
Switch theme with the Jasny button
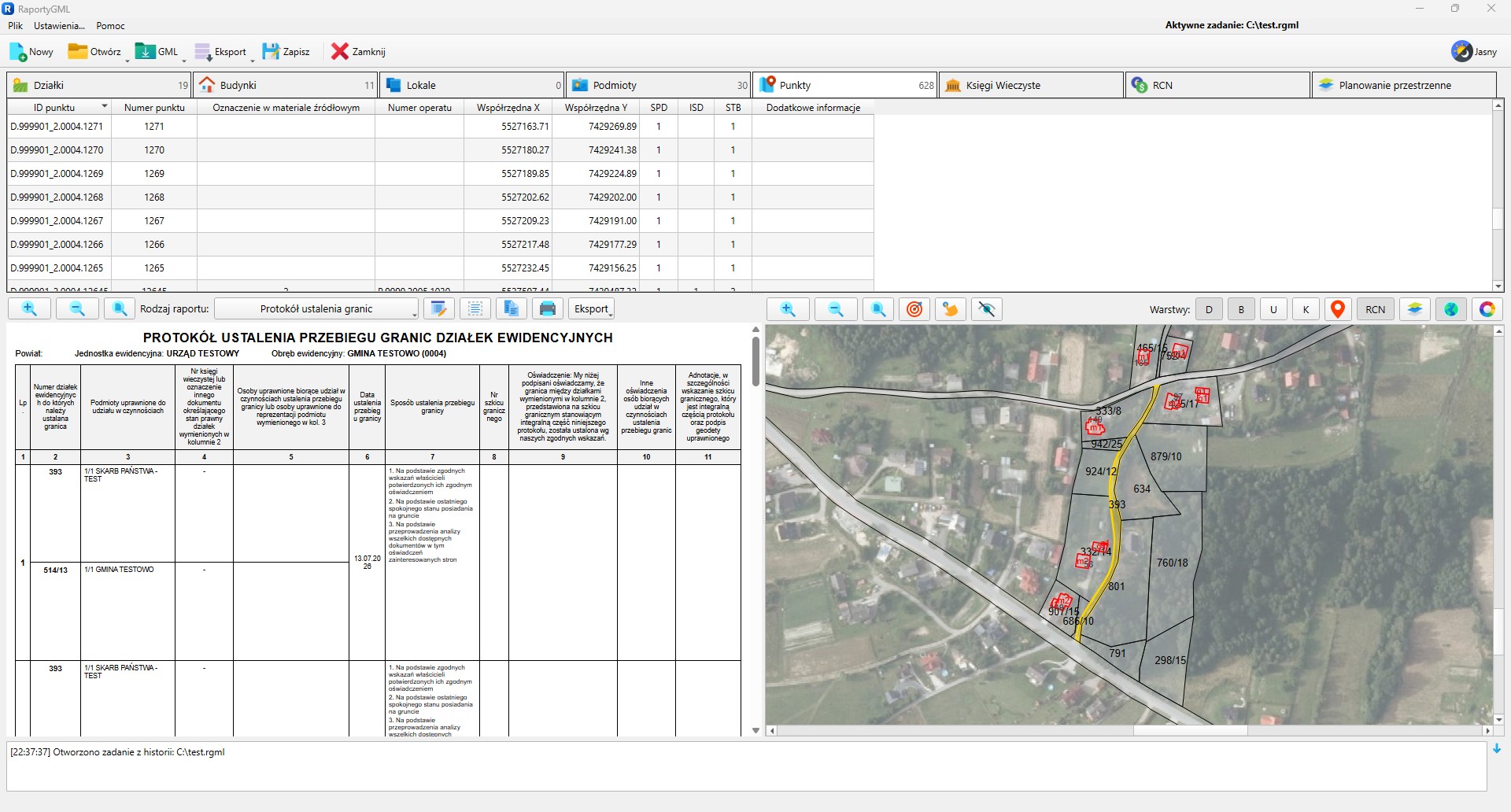pos(1475,52)
